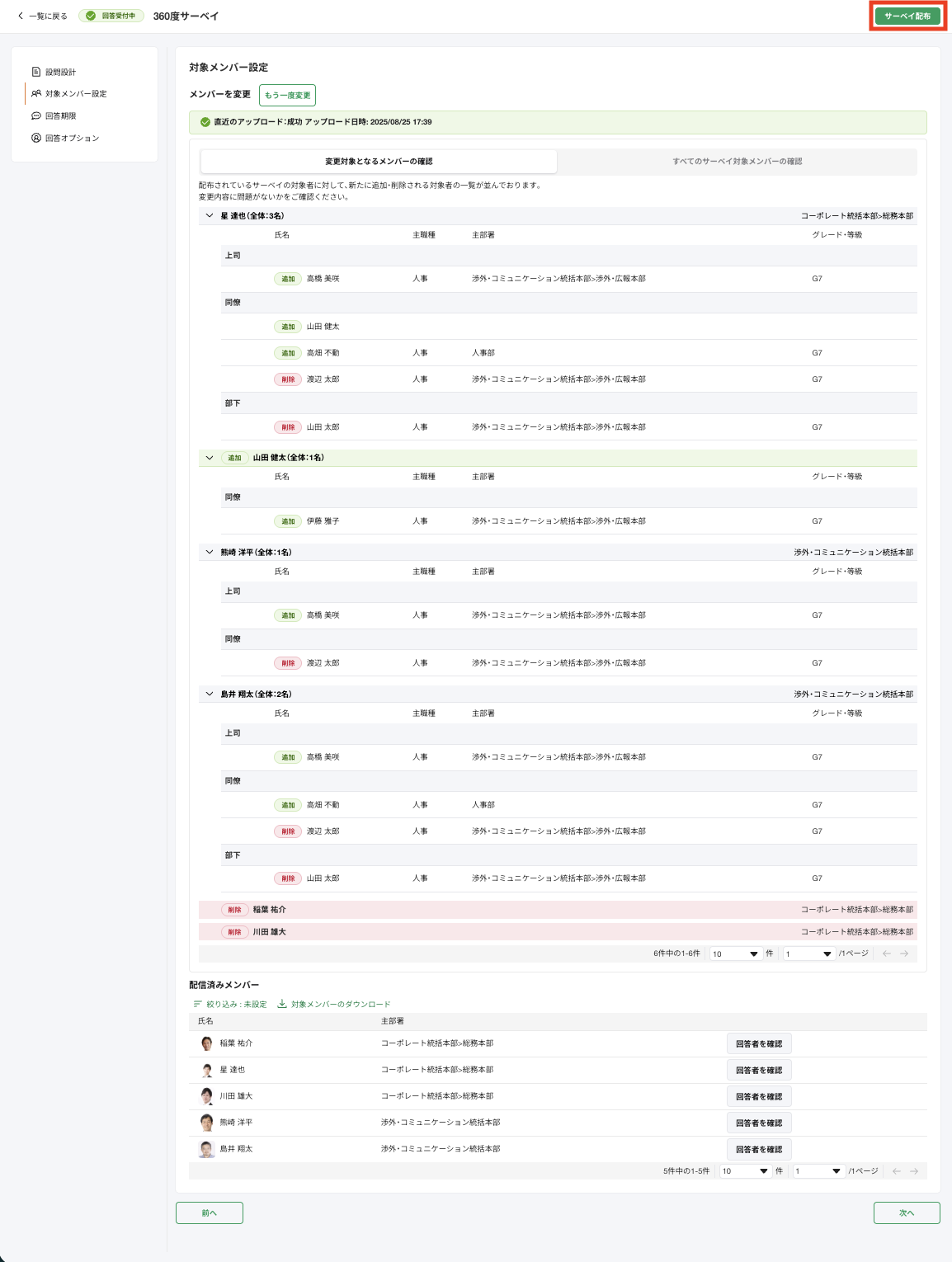Select the 変更対象となるメンバーの確認 tab
Image resolution: width=952 pixels, height=1262 pixels.
click(379, 162)
